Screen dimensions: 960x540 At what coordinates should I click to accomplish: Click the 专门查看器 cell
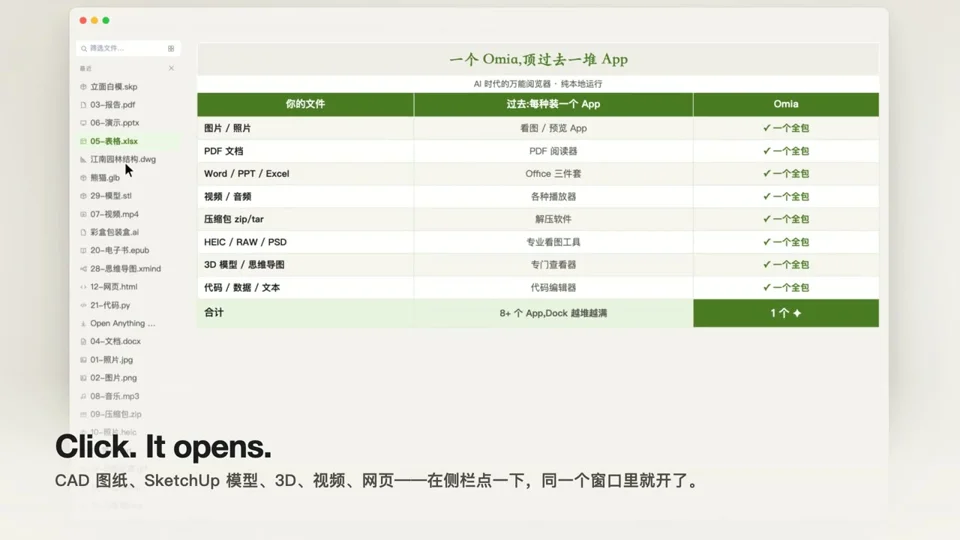553,264
